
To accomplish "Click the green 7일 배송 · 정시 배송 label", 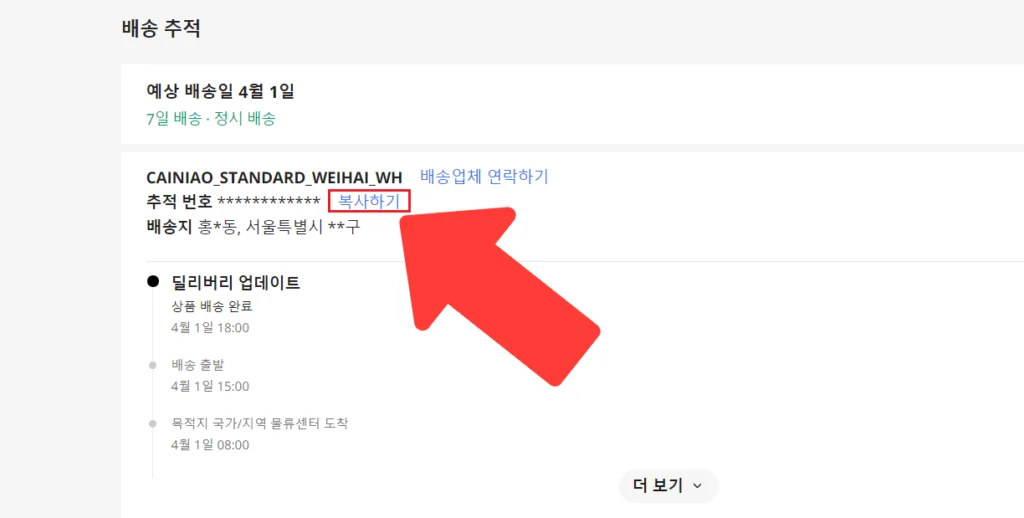I will click(212, 119).
